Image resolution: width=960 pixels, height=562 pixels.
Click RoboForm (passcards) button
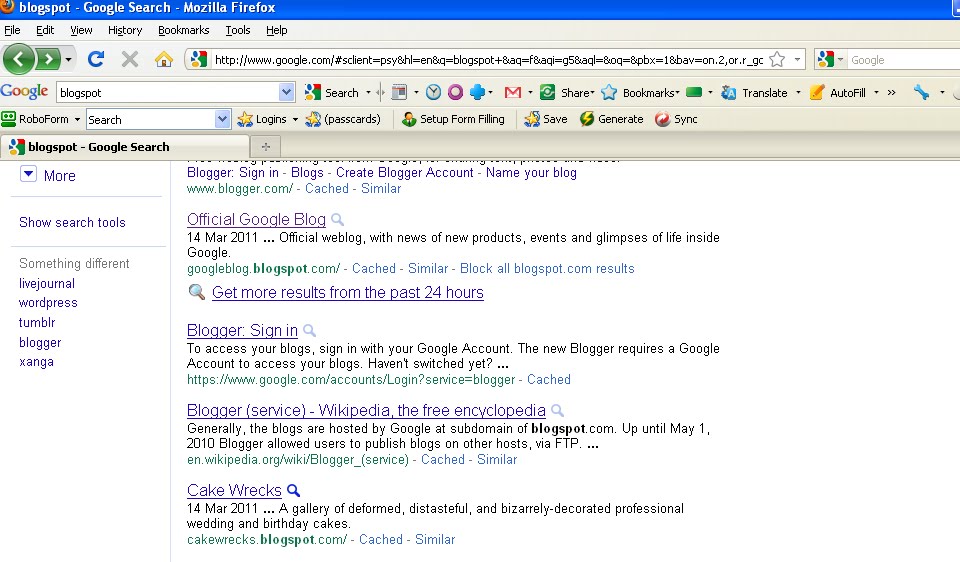coord(343,119)
